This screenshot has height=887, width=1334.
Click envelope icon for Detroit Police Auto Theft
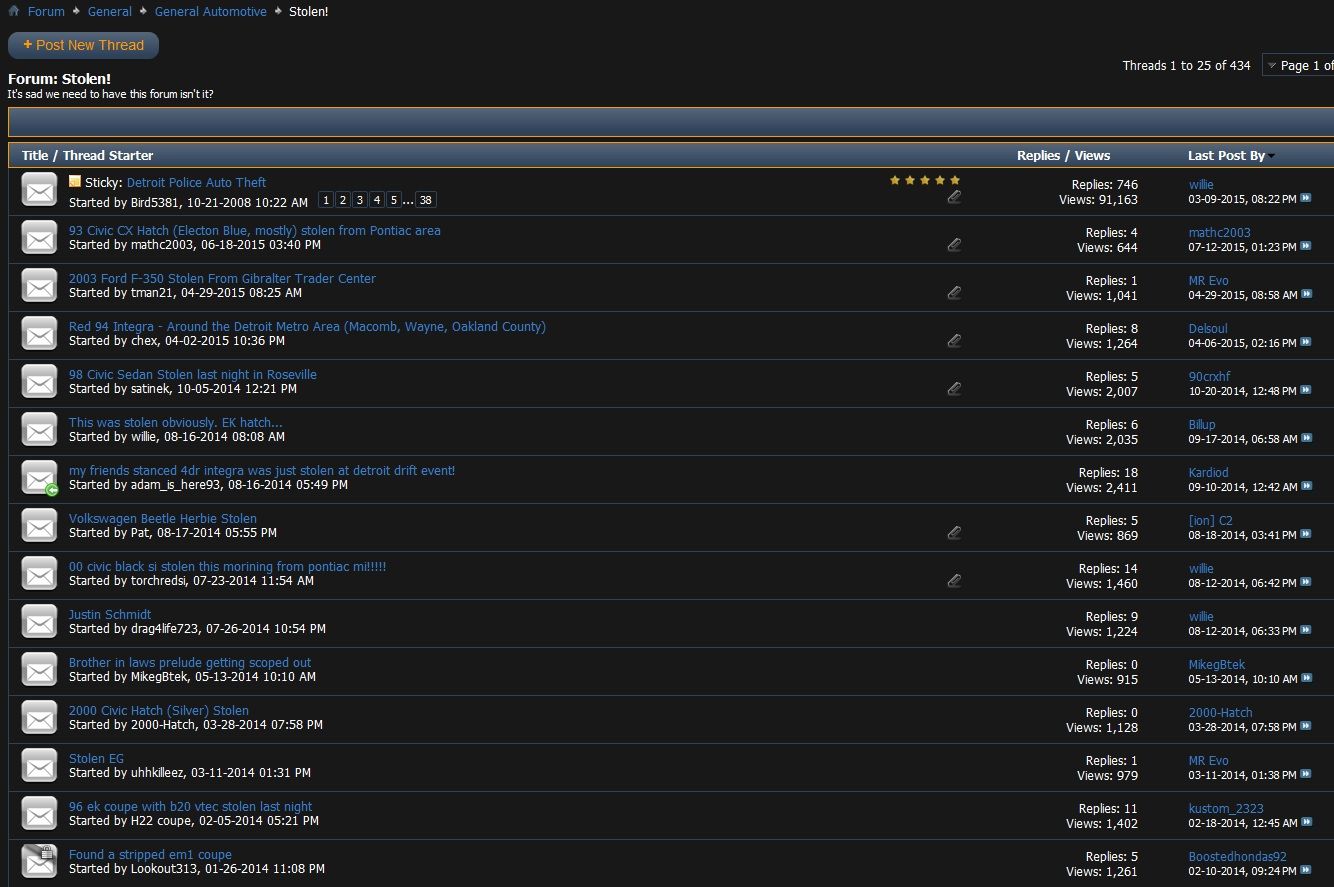tap(39, 190)
